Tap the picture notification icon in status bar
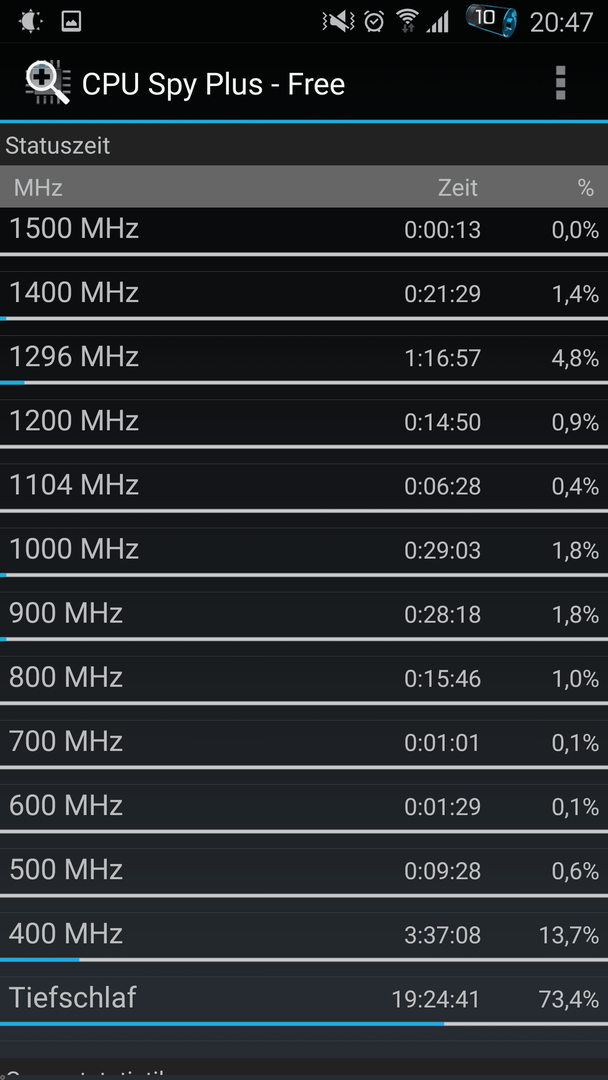 (71, 21)
